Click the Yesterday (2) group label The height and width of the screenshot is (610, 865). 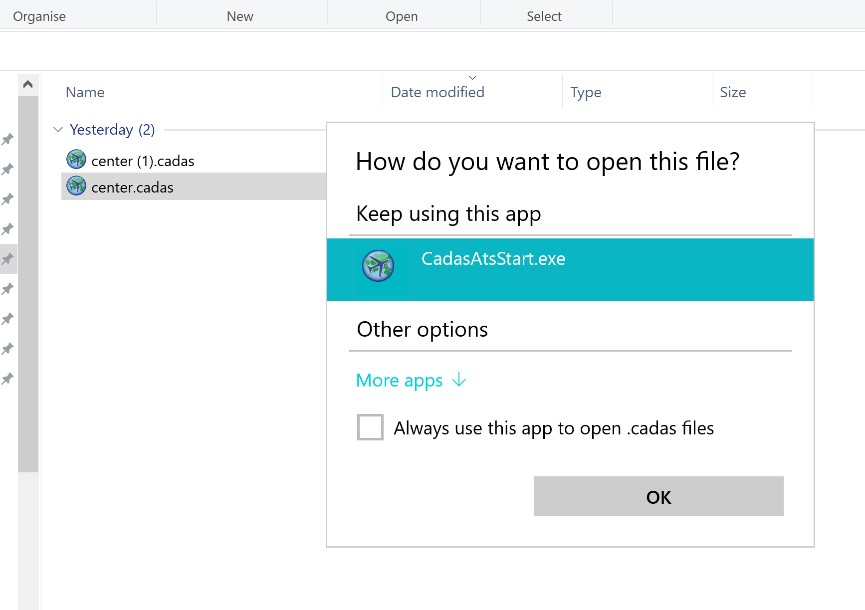coord(112,130)
